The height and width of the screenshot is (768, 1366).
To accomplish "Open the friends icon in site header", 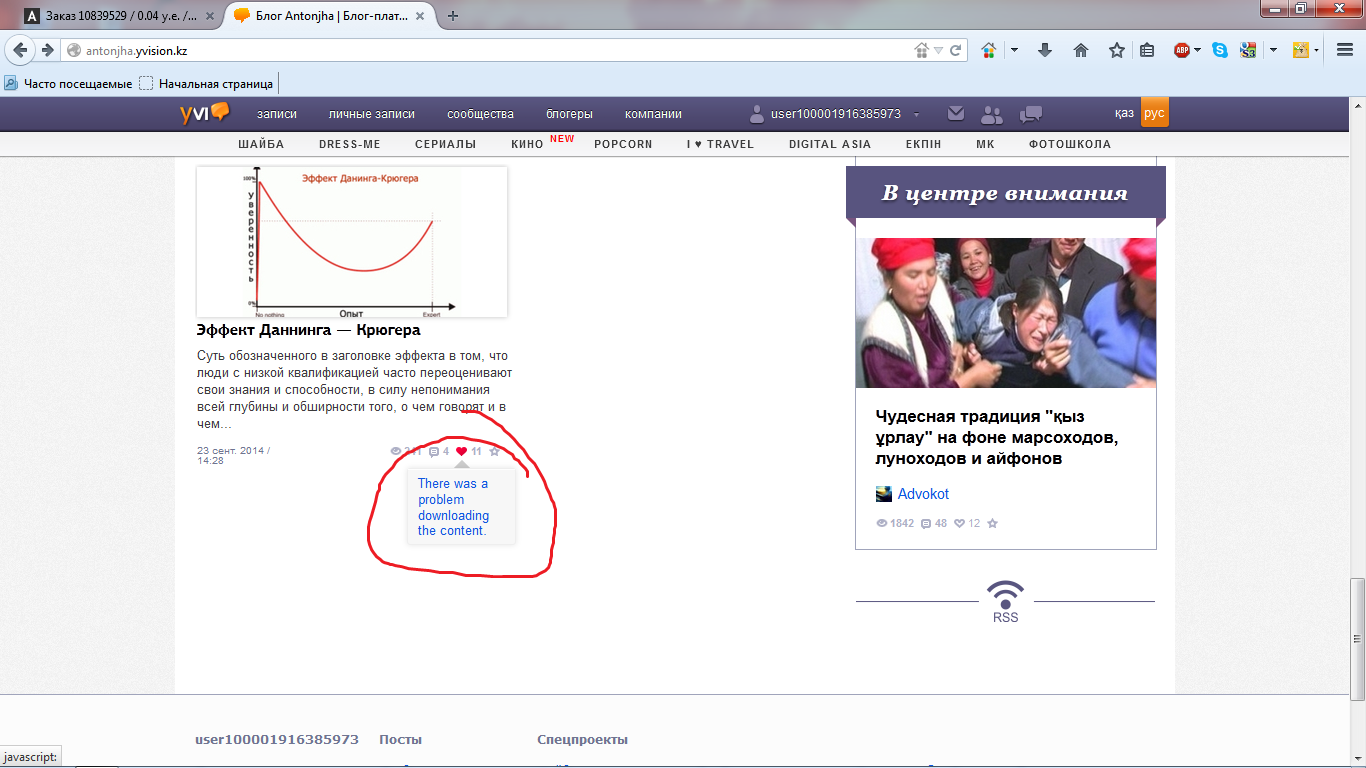I will pos(992,114).
